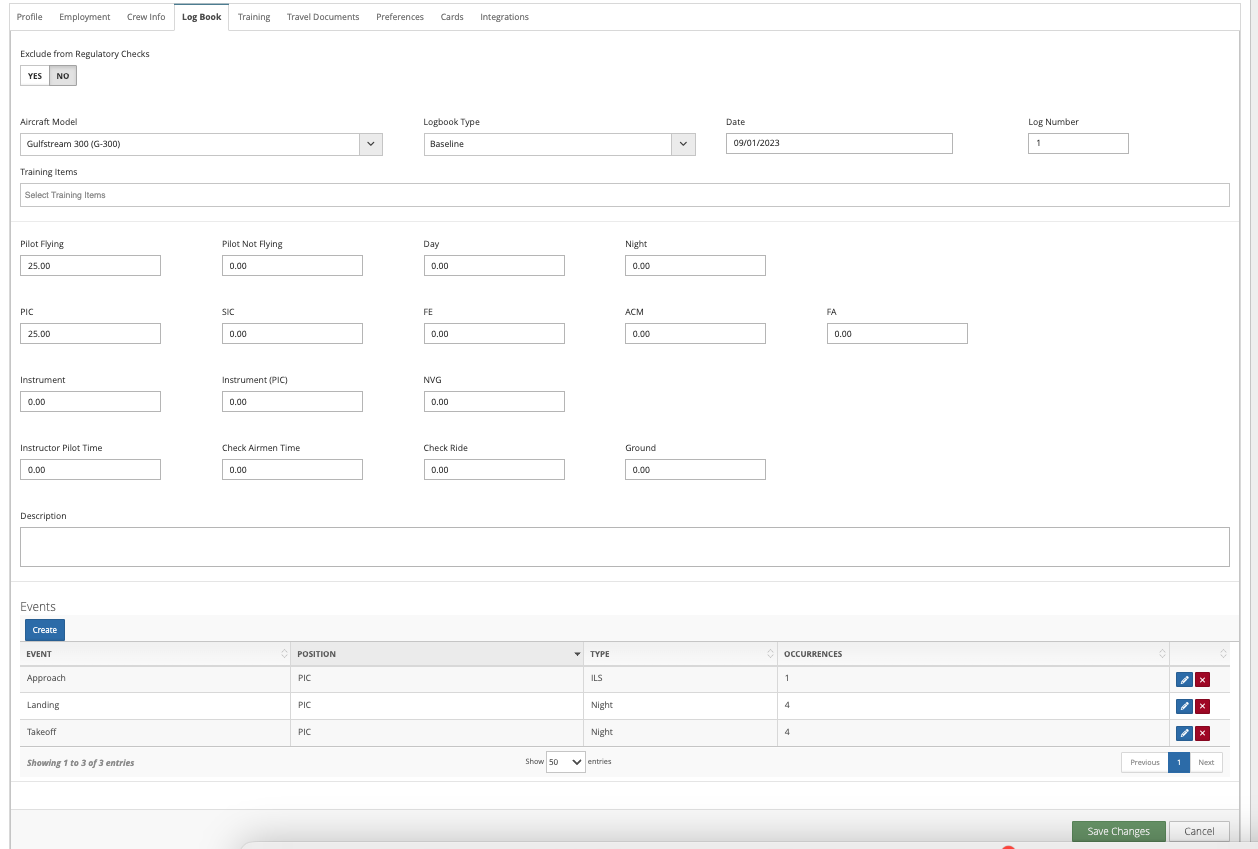Delete the Takeoff event row

tap(1202, 733)
